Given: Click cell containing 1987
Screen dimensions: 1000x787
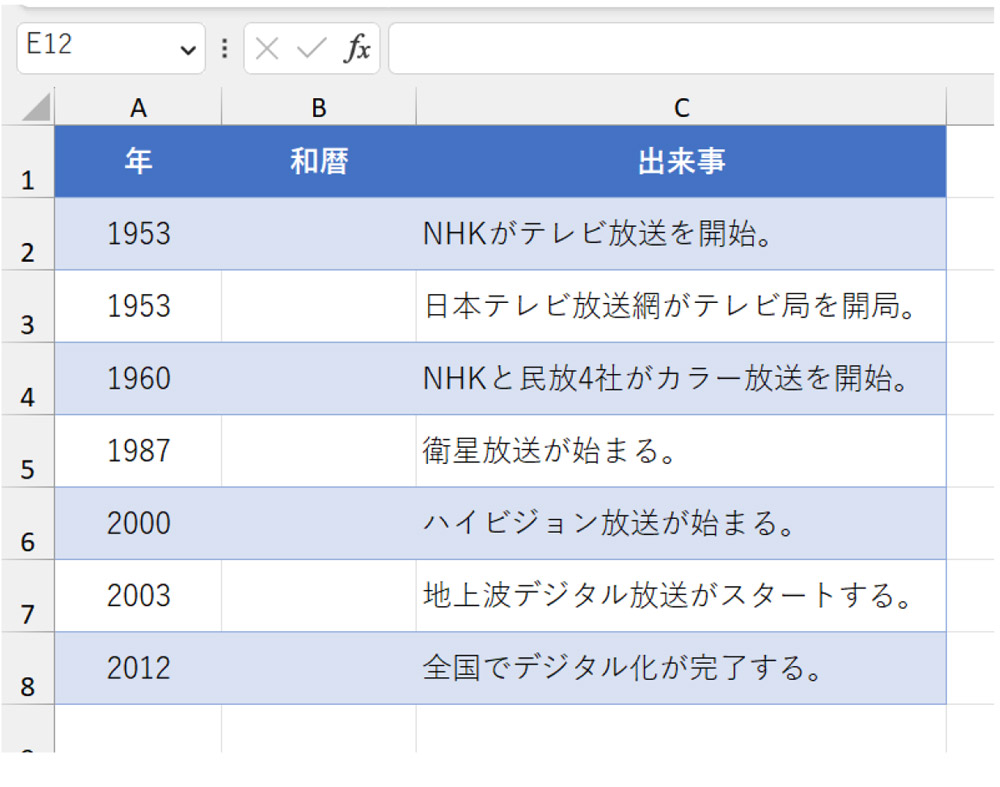Looking at the screenshot, I should (x=138, y=451).
